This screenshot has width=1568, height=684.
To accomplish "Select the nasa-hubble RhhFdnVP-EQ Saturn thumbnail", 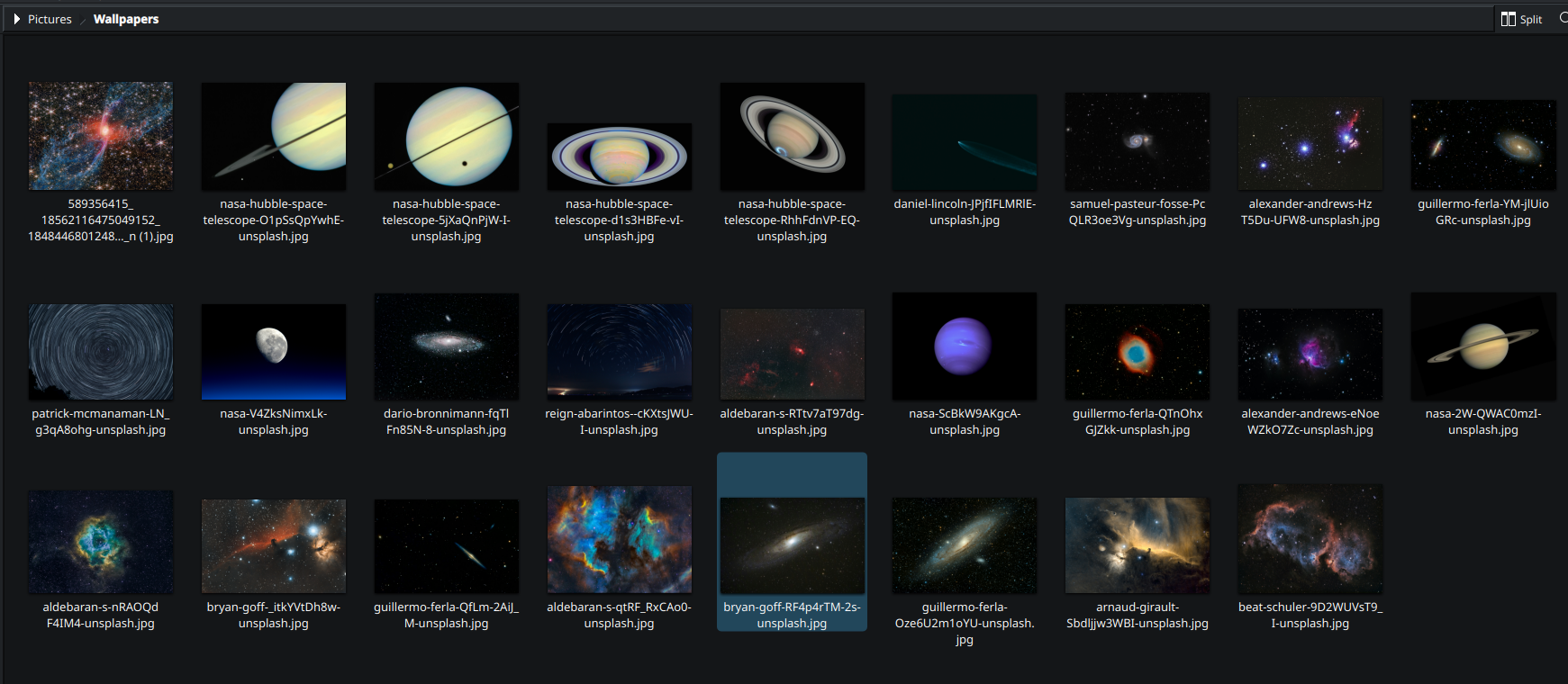I will point(793,137).
